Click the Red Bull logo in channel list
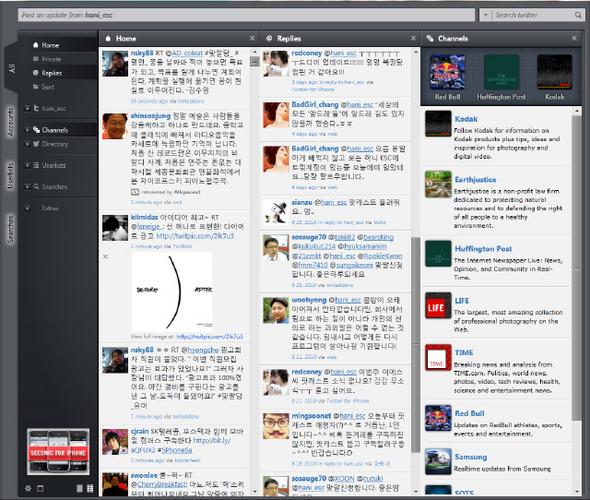Viewport: 590px width, 500px height. [x=438, y=418]
